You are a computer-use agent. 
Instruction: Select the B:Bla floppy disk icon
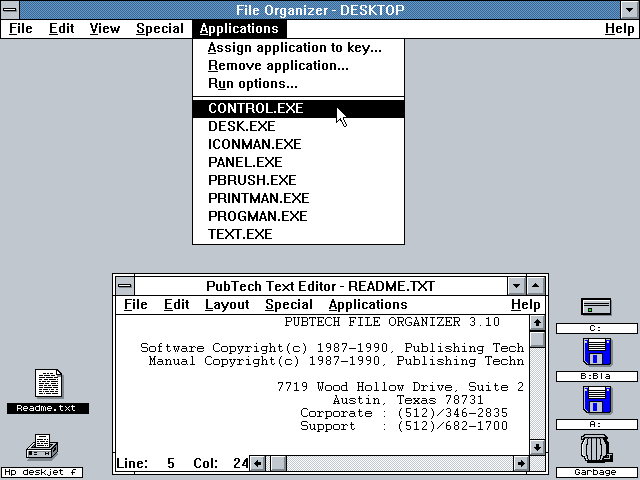597,351
